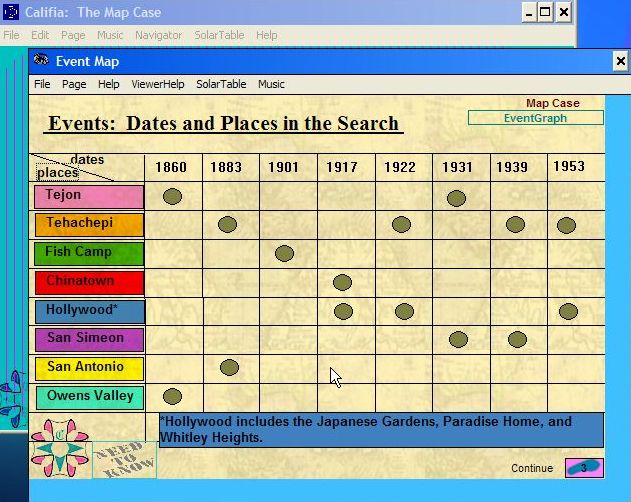The image size is (631, 502).
Task: Select the Hollywood 1953 event dot
Action: [x=568, y=311]
